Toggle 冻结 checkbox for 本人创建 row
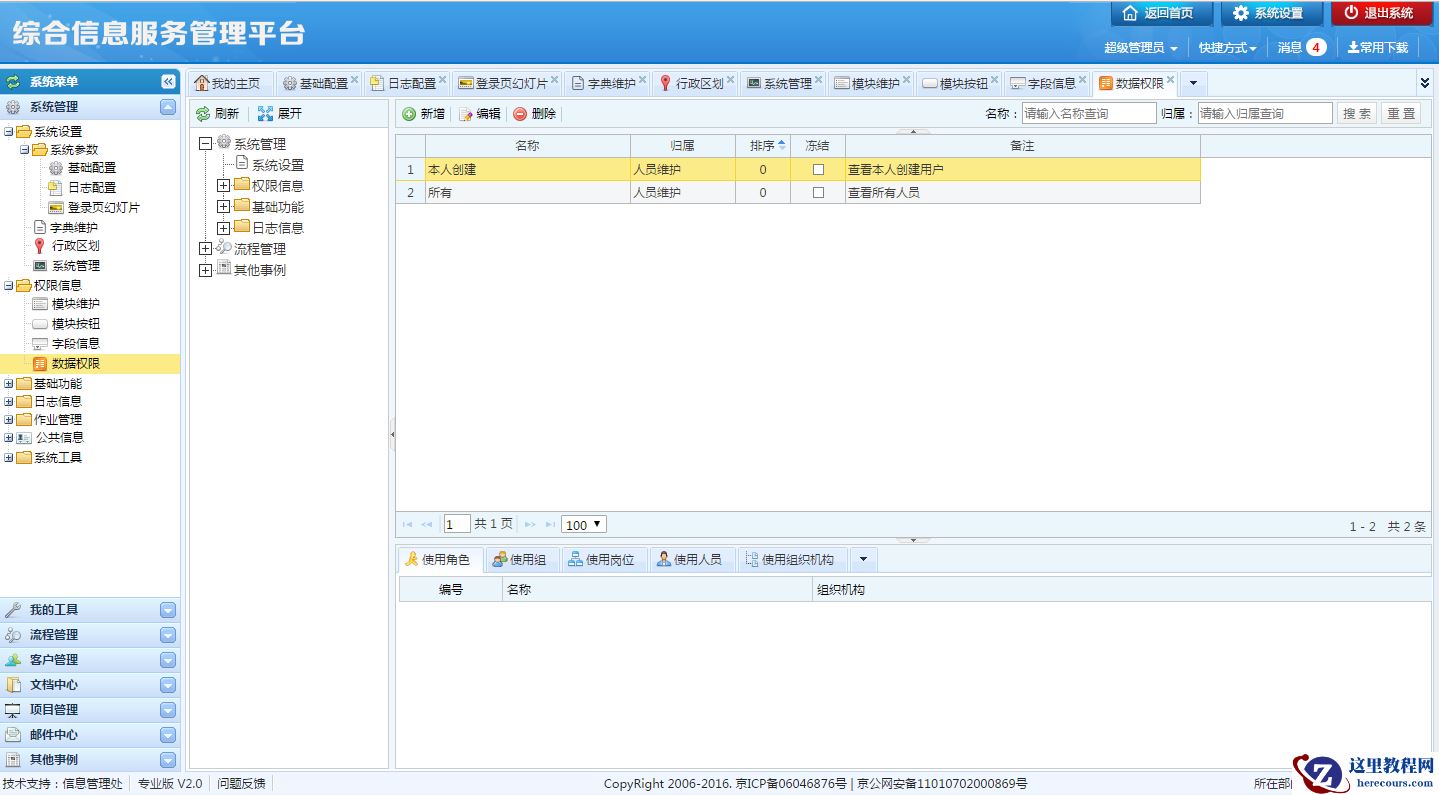 (x=818, y=170)
